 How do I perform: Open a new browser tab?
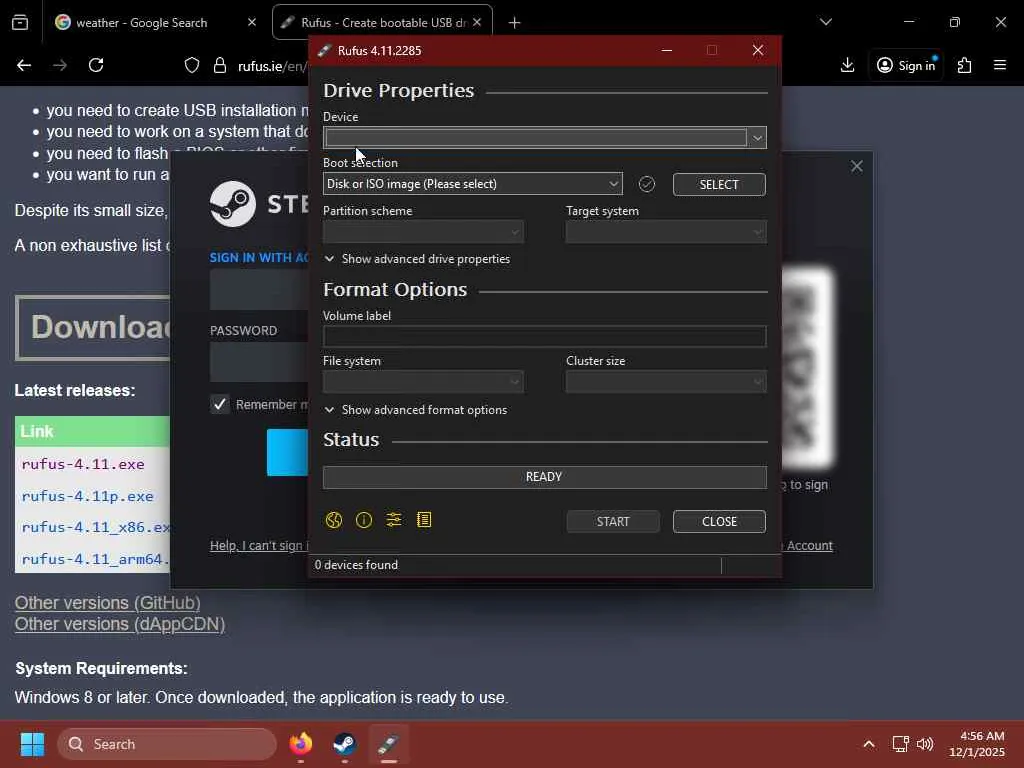click(515, 23)
